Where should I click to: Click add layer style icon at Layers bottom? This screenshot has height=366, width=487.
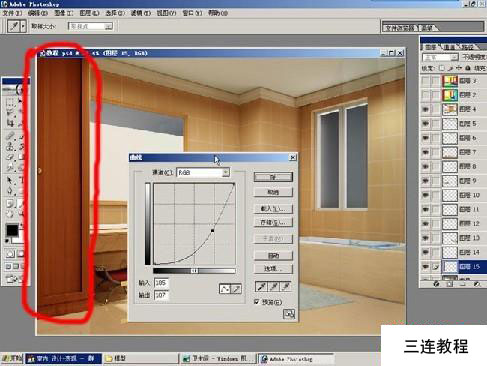point(436,284)
